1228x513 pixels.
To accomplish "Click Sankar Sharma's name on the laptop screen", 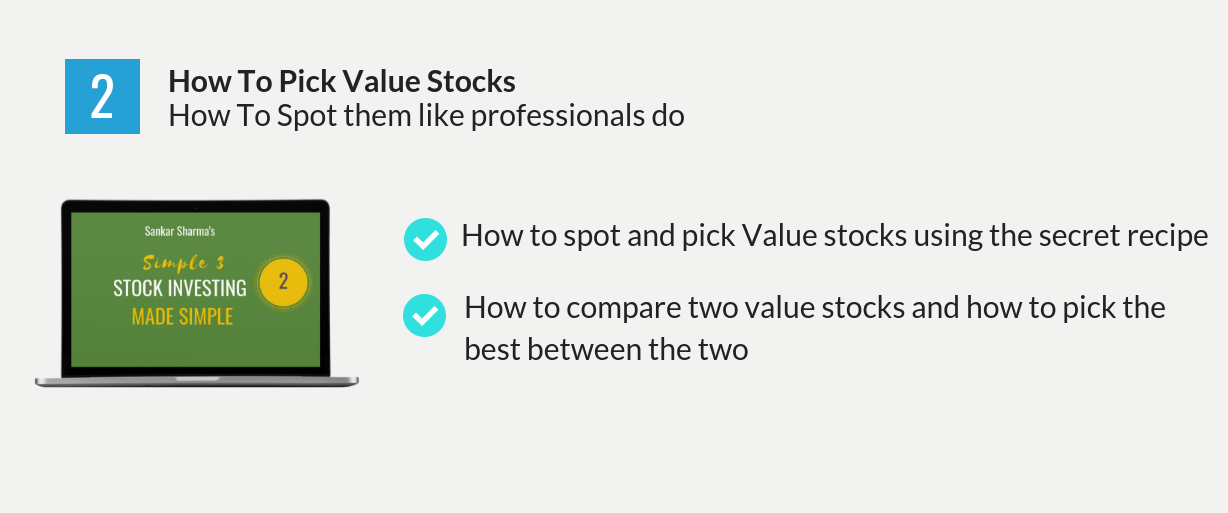I will click(x=180, y=231).
